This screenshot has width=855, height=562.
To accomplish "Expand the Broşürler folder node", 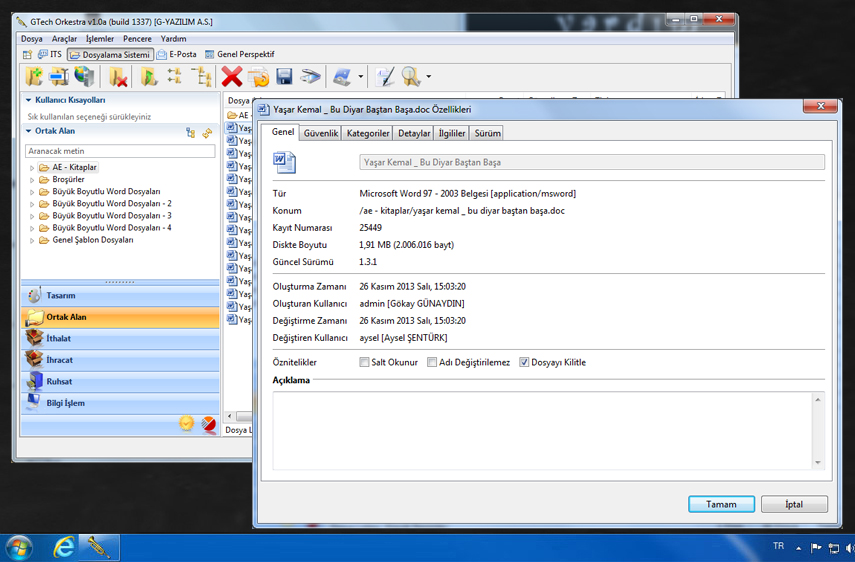I will (x=32, y=180).
